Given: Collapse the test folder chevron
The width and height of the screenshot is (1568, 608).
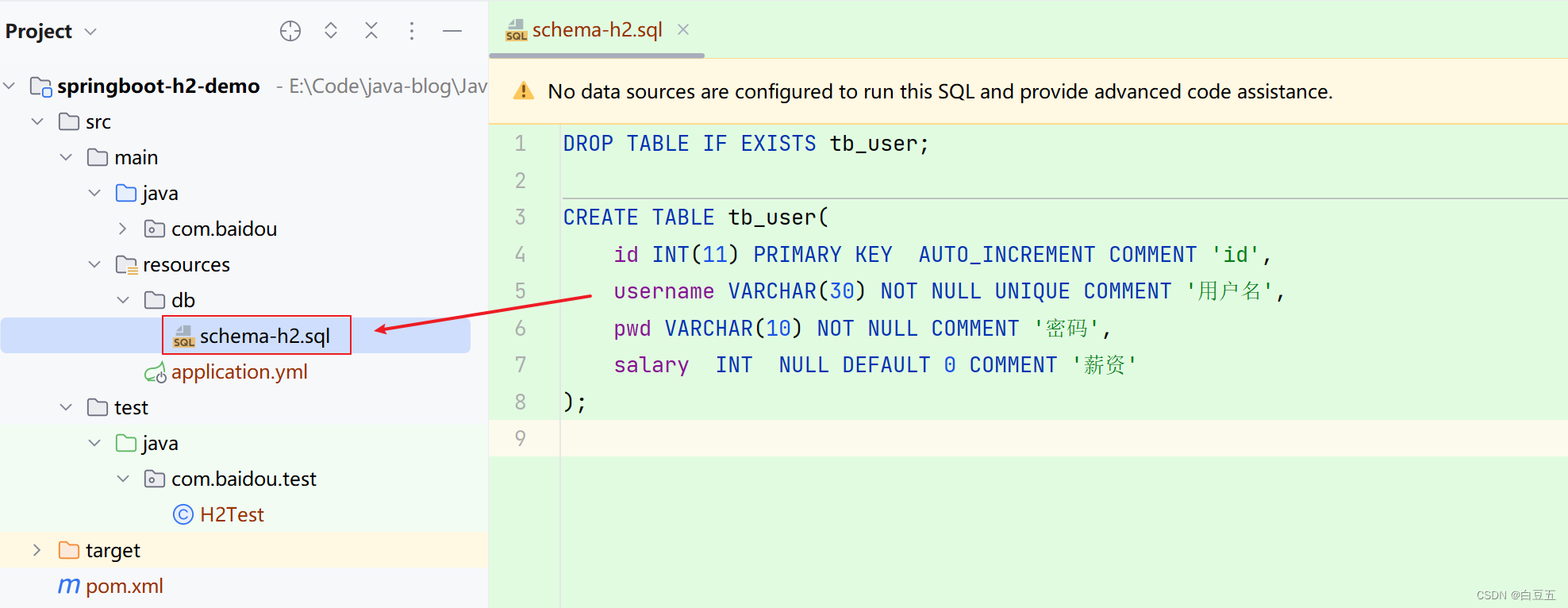Looking at the screenshot, I should (x=66, y=407).
